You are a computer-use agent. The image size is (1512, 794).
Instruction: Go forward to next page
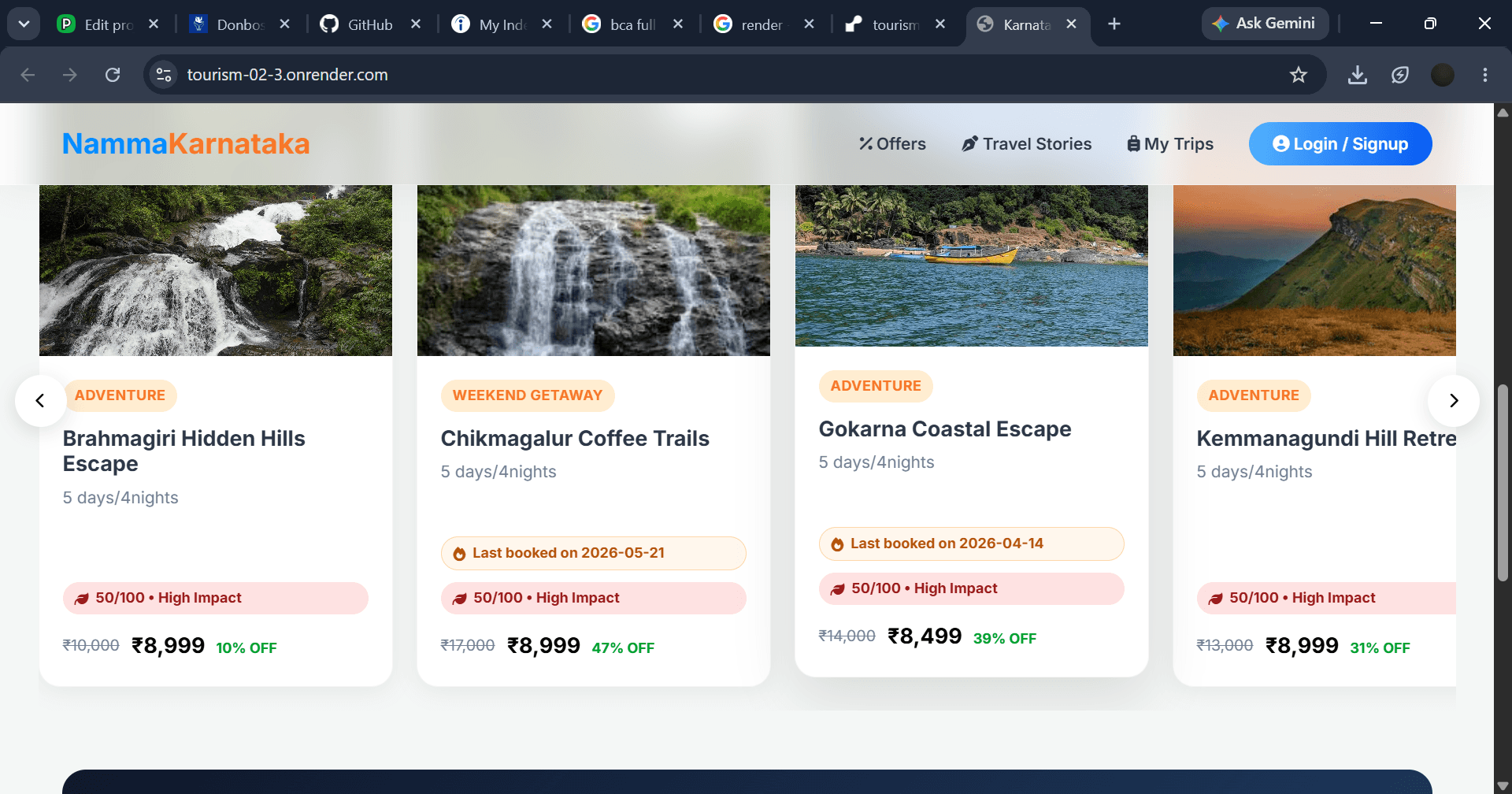tap(70, 75)
